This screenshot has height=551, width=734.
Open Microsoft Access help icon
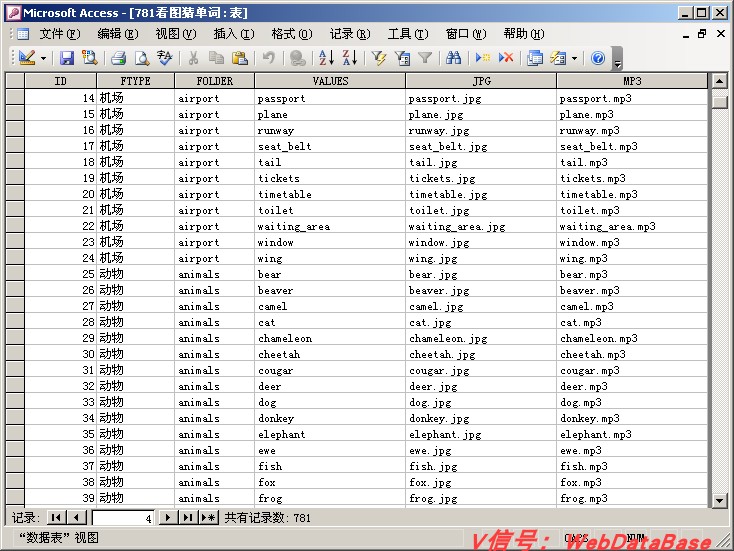pyautogui.click(x=598, y=58)
